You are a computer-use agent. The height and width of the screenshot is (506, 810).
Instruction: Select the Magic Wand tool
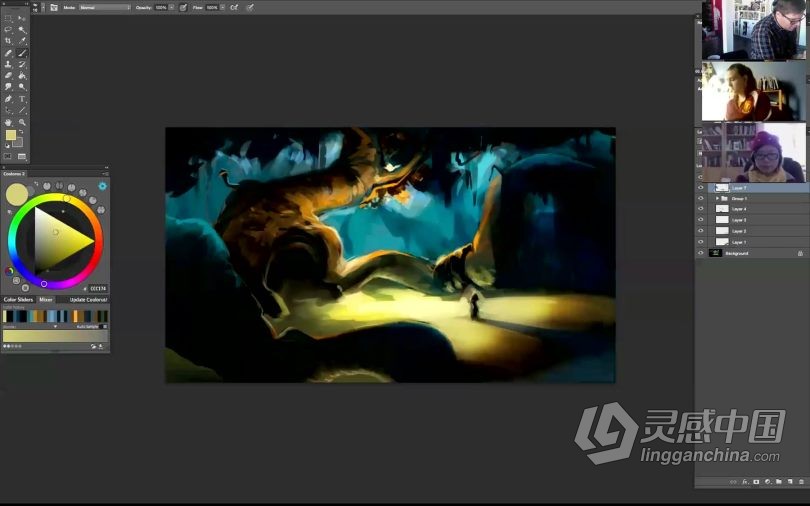tap(22, 29)
